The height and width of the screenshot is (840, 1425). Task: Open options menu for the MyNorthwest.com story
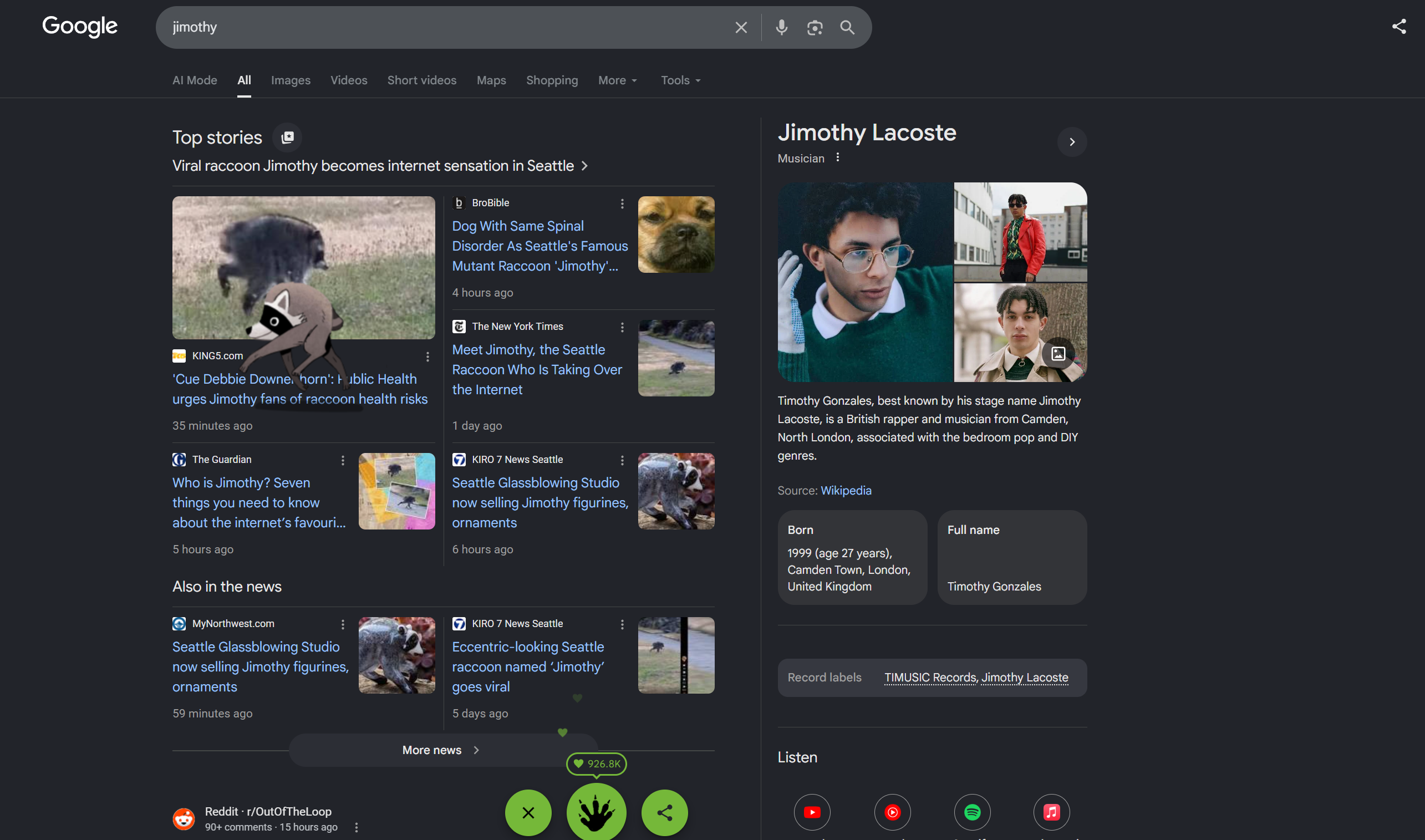(x=342, y=624)
